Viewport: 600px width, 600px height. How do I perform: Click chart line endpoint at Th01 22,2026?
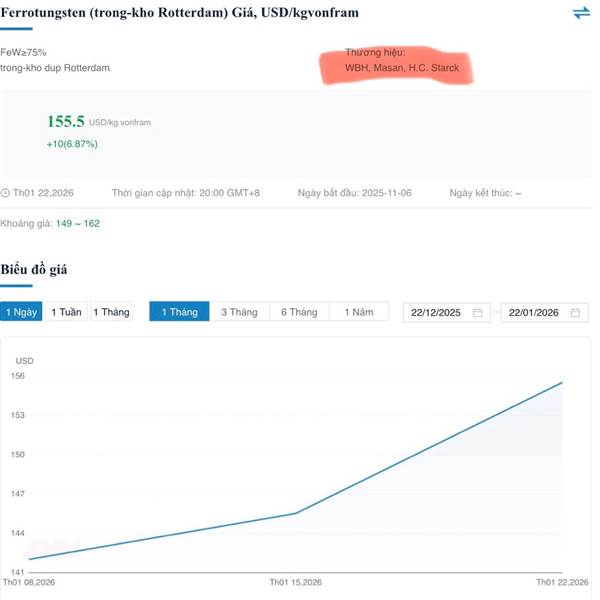click(562, 383)
